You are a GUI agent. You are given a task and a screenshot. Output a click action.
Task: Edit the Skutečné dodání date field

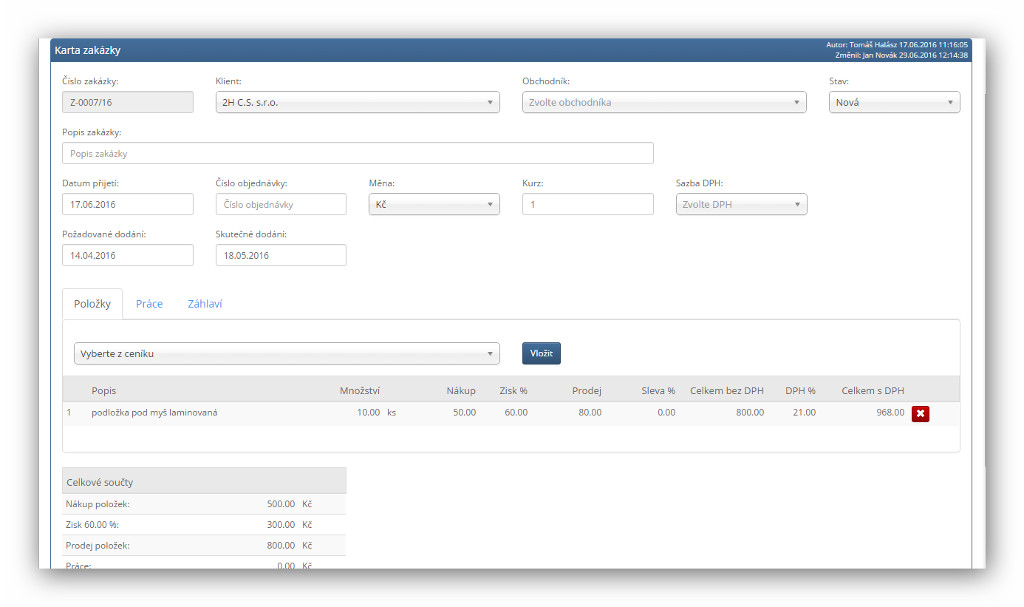[281, 255]
